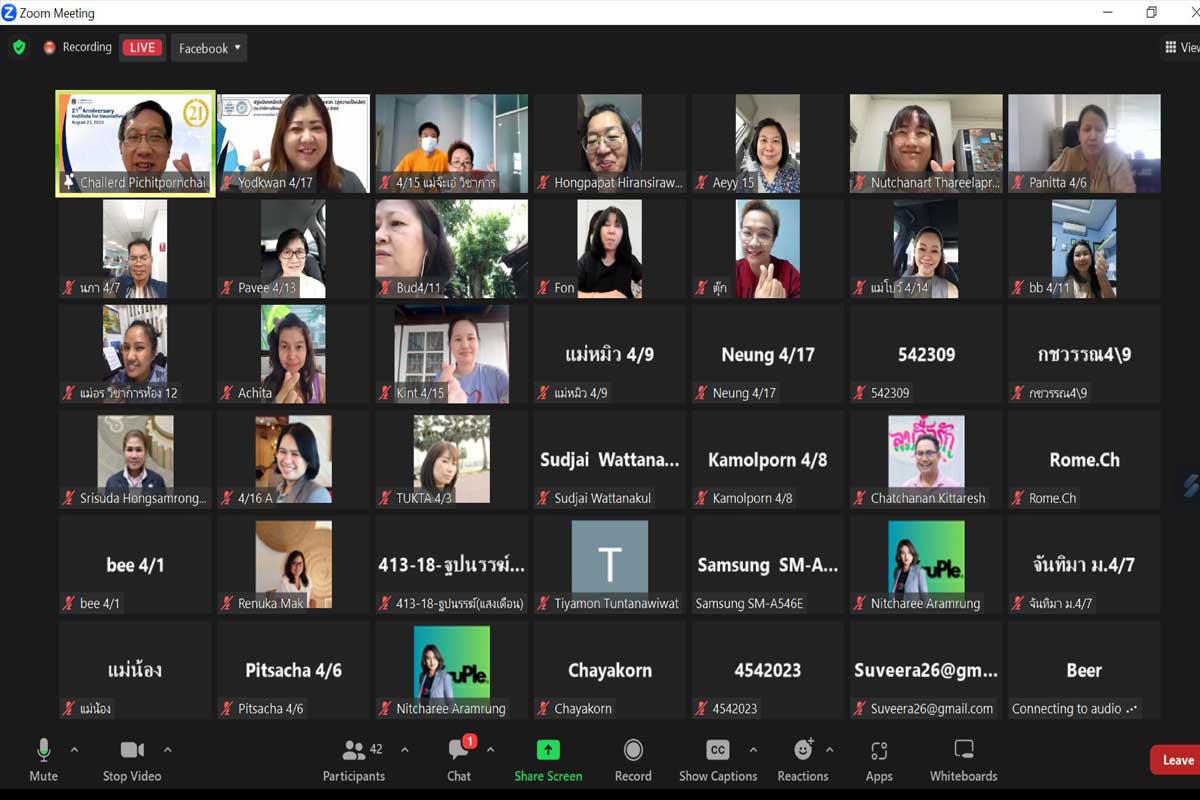This screenshot has height=800, width=1200.
Task: Expand the video options arrow beside Stop Video
Action: point(167,749)
